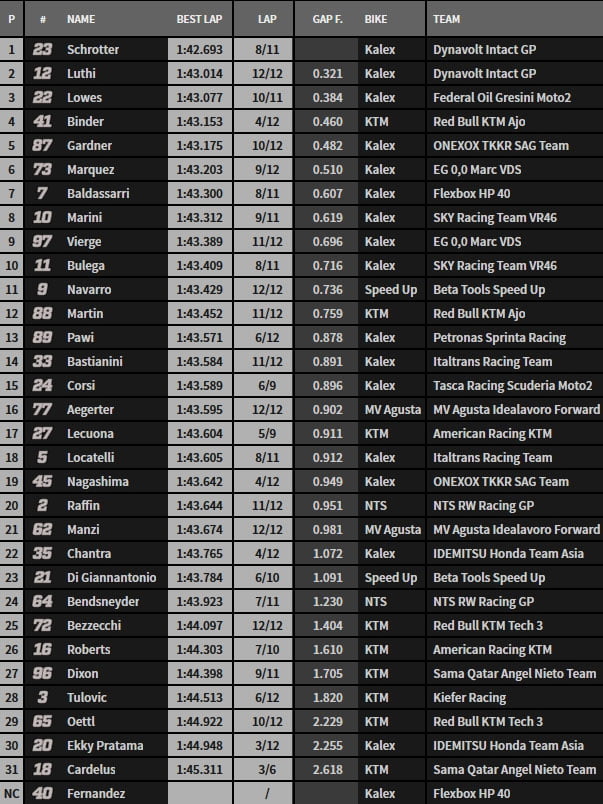Click rider name Gardner
Screen dimensions: 603x804
coord(89,146)
